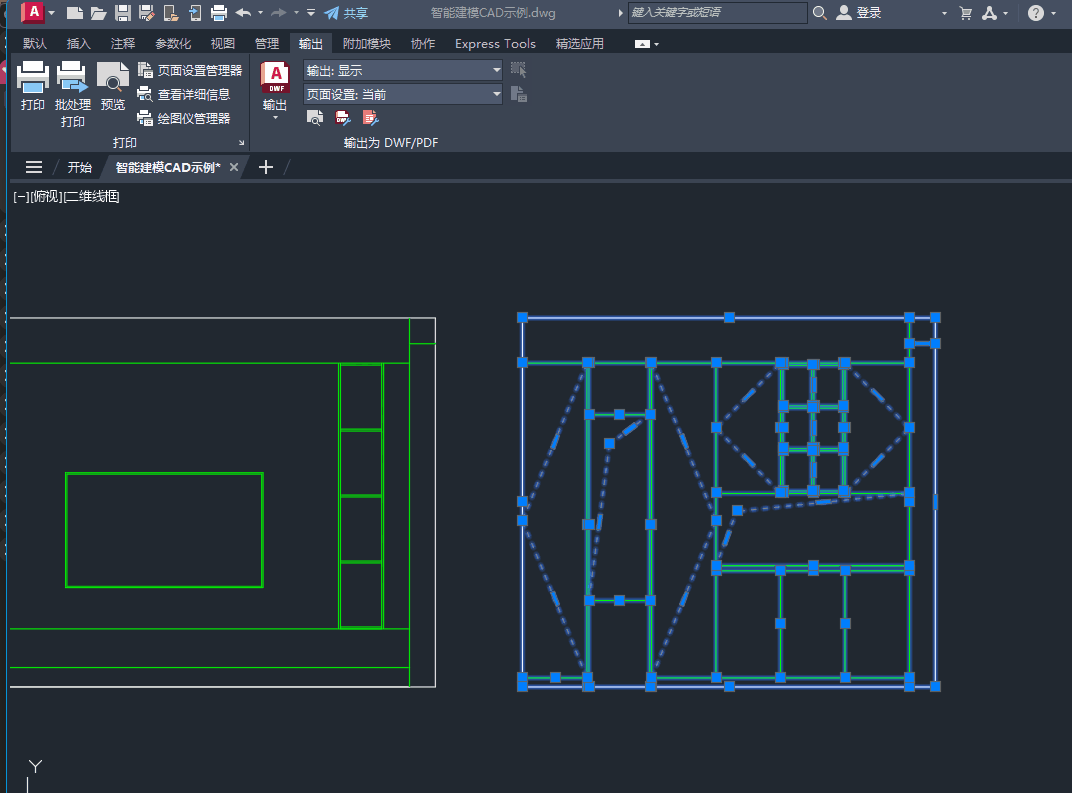
Task: Open Batch Plot (批处理打印)
Action: point(72,78)
